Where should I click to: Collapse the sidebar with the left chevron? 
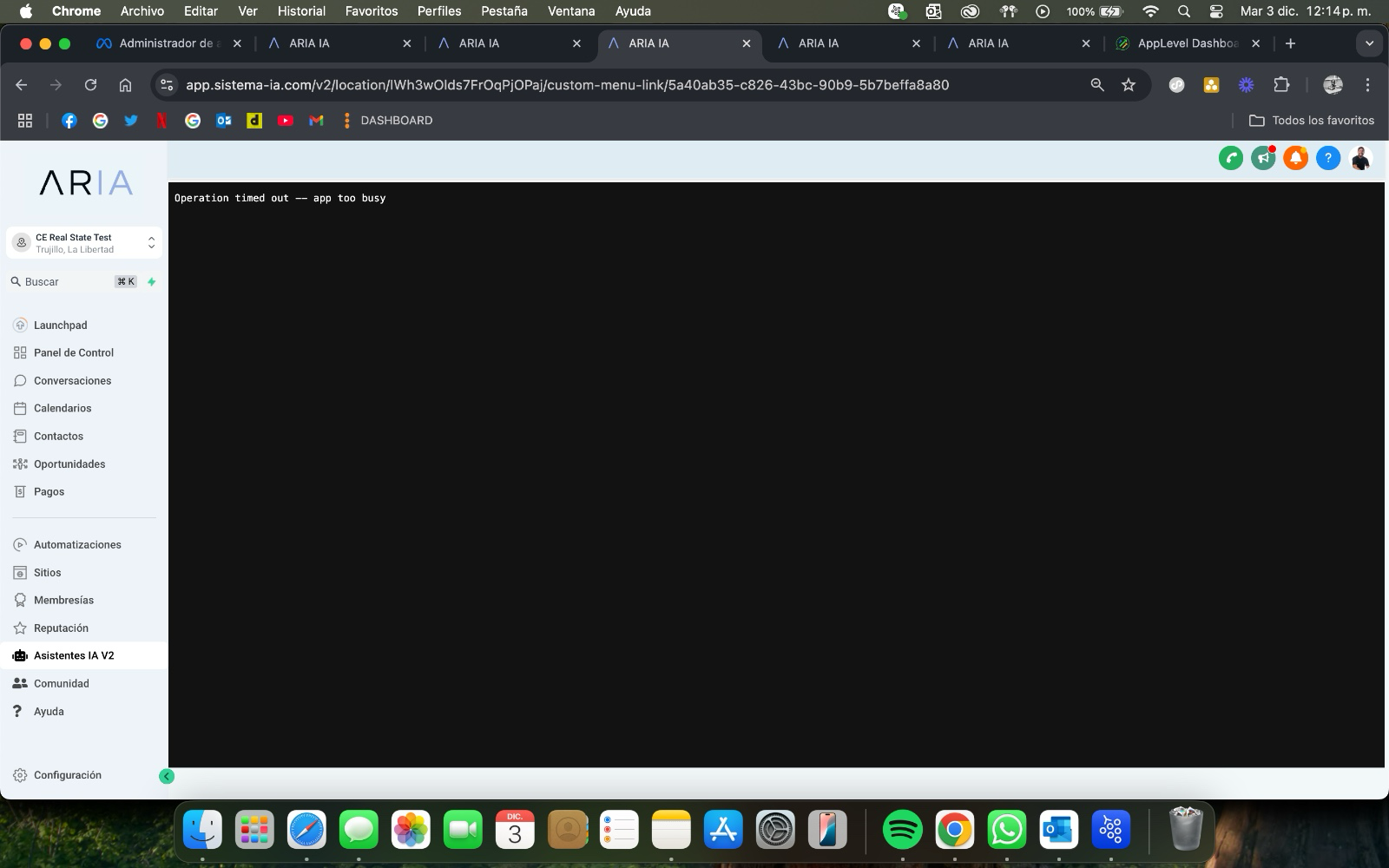167,777
